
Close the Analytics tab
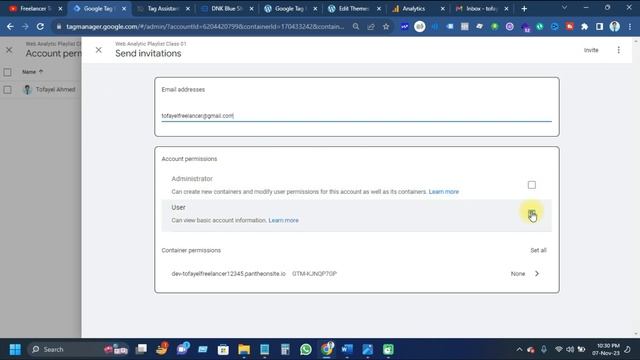[x=442, y=9]
